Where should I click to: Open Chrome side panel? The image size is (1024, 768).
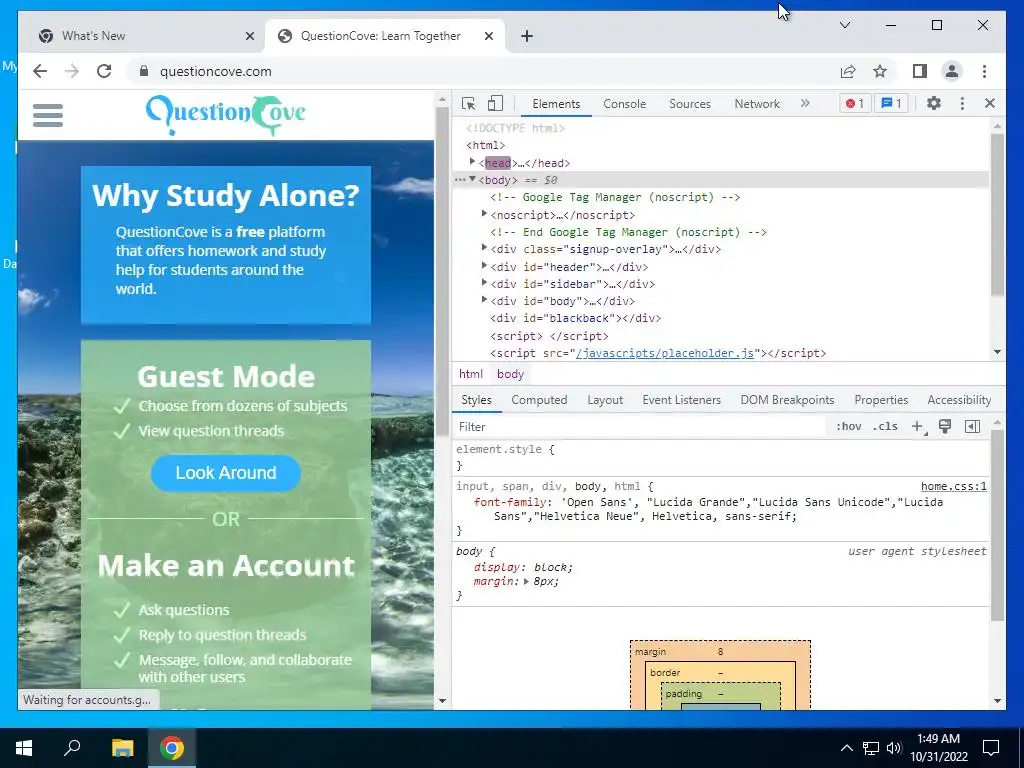point(920,71)
